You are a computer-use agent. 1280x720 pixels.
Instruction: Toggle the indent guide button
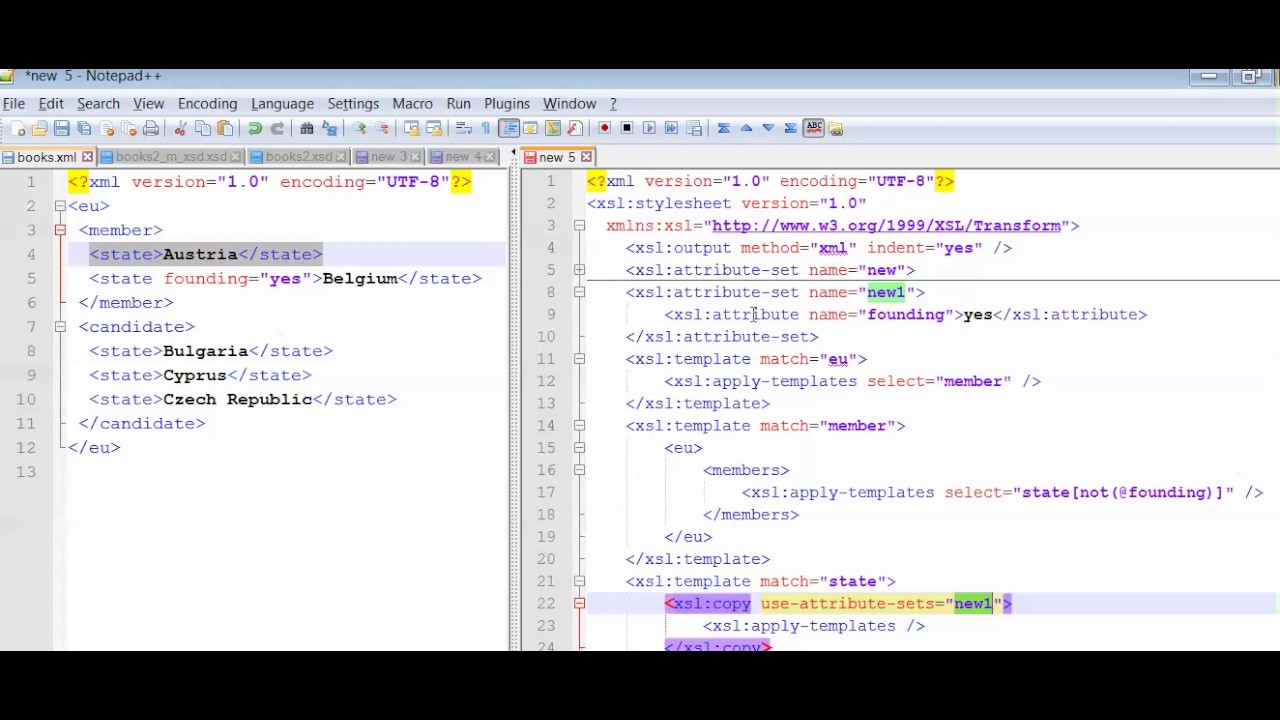509,128
